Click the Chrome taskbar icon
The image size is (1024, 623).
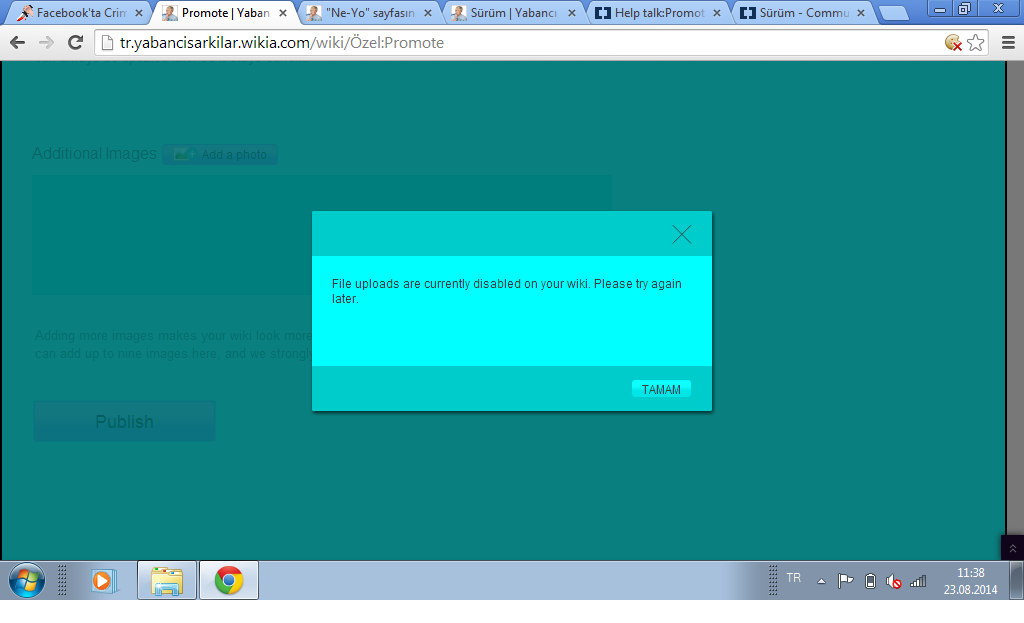[x=229, y=580]
